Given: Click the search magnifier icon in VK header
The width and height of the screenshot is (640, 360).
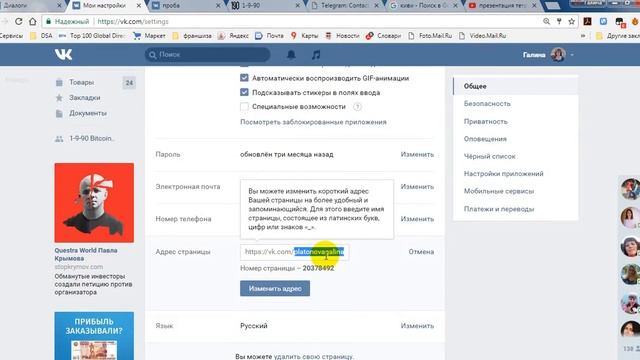Looking at the screenshot, I should (153, 55).
